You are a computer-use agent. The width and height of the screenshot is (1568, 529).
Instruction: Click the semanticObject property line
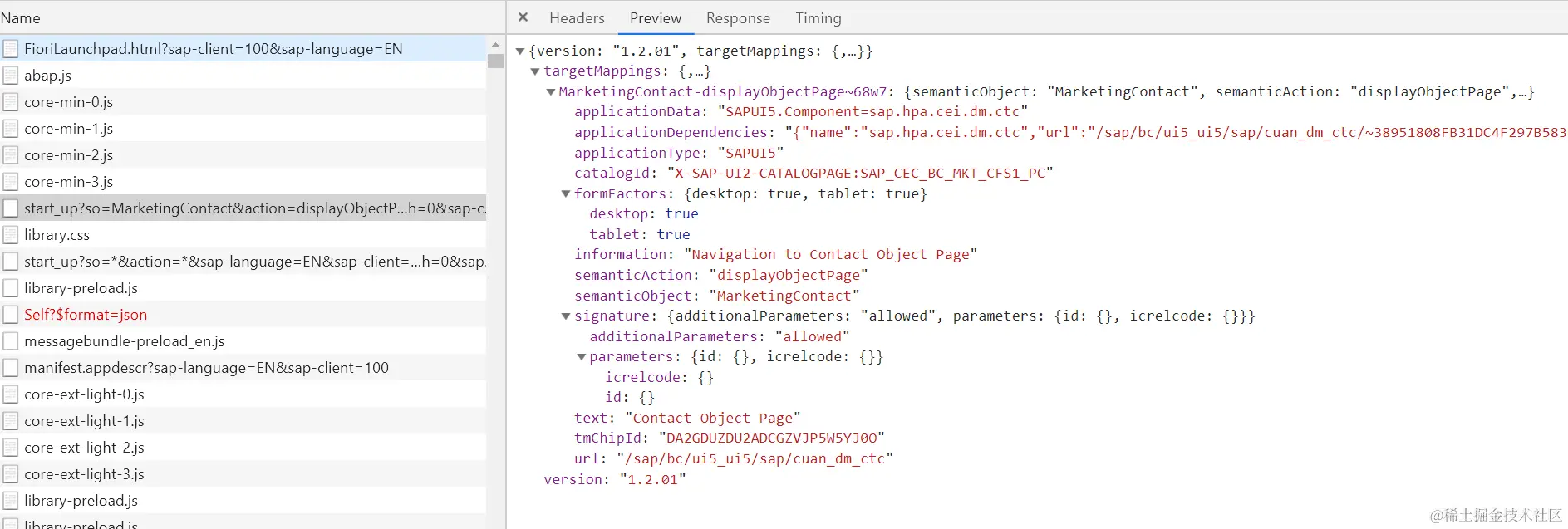(x=717, y=296)
